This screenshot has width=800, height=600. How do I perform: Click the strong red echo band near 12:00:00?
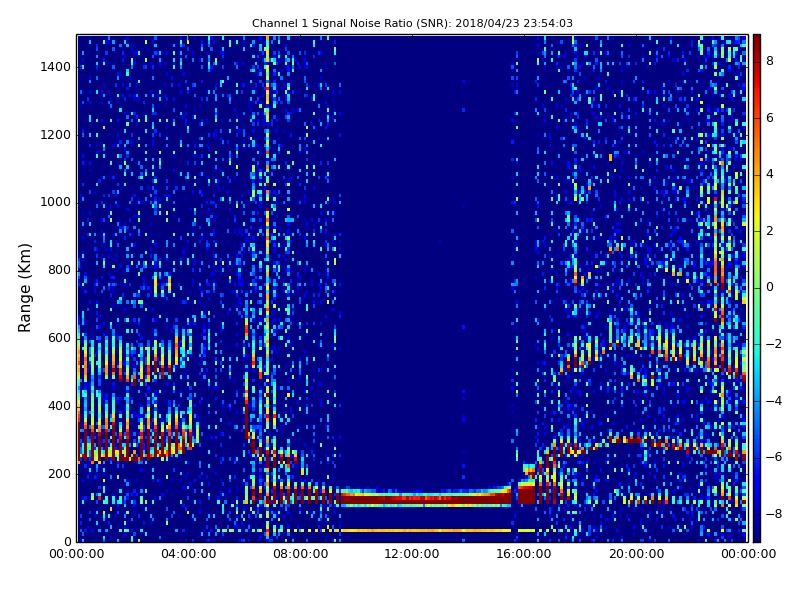pos(425,498)
